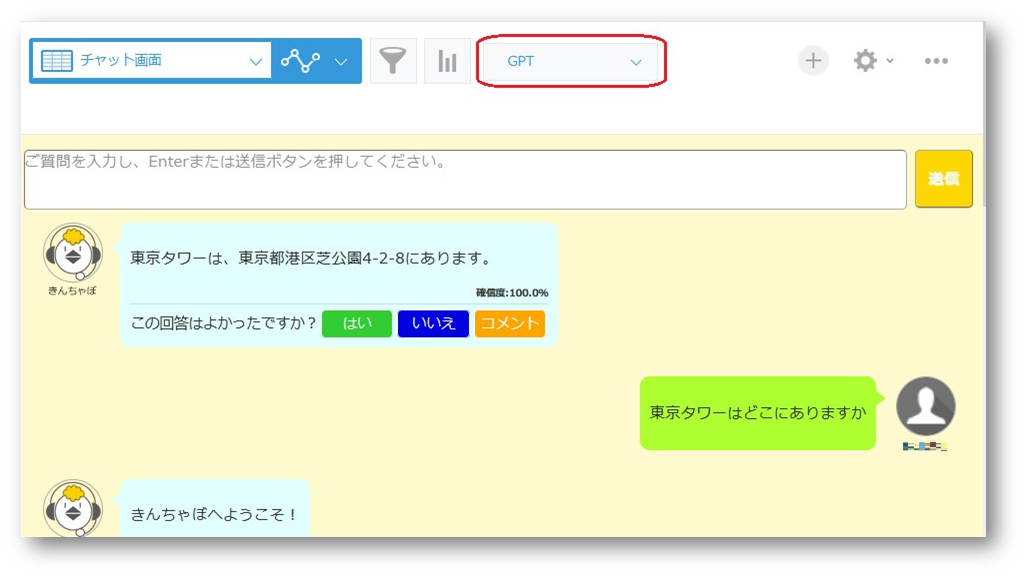This screenshot has height=579, width=1028.
Task: Open the GPT model dropdown
Action: (571, 62)
